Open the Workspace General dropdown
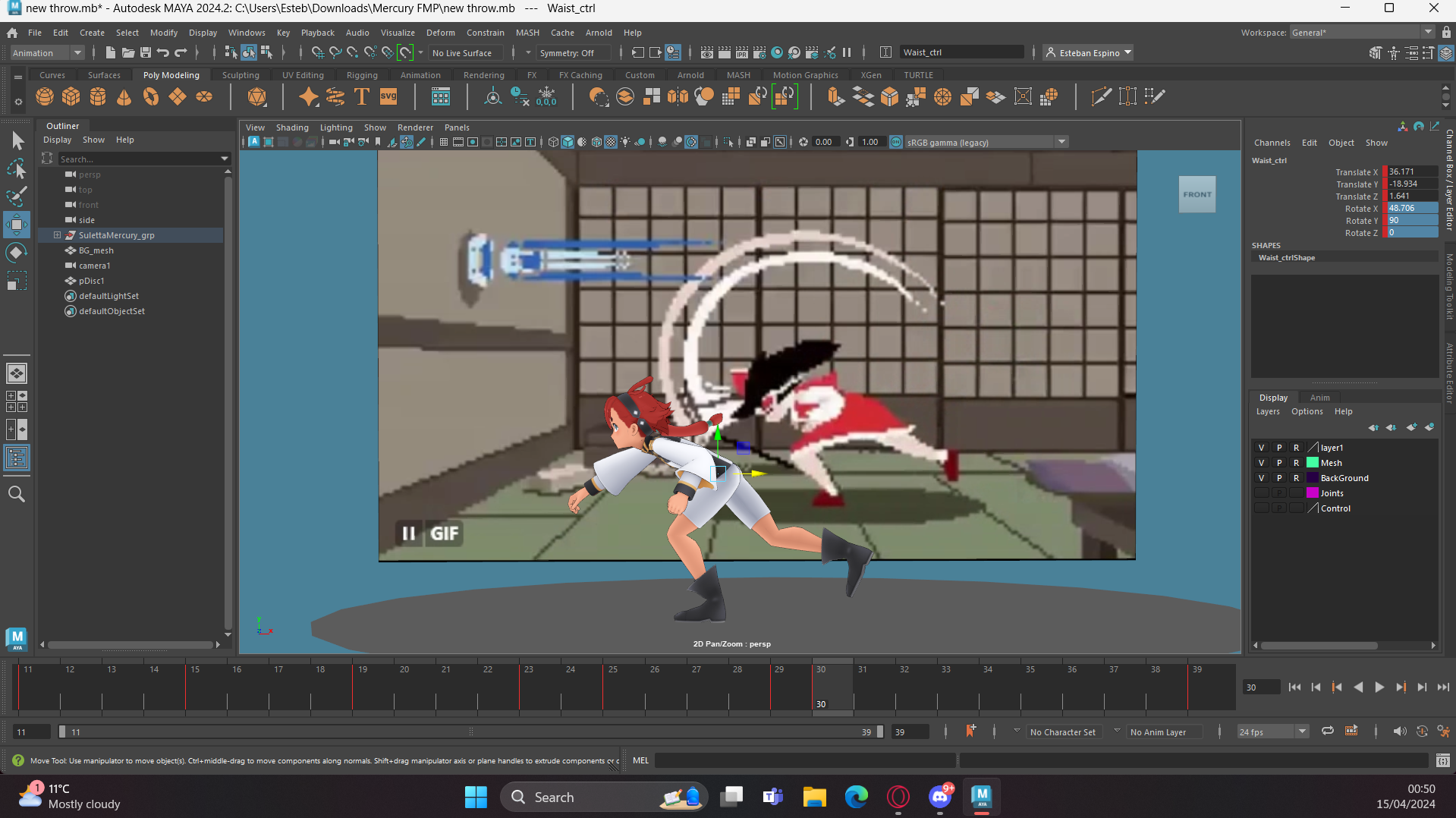This screenshot has height=818, width=1456. pos(1362,33)
